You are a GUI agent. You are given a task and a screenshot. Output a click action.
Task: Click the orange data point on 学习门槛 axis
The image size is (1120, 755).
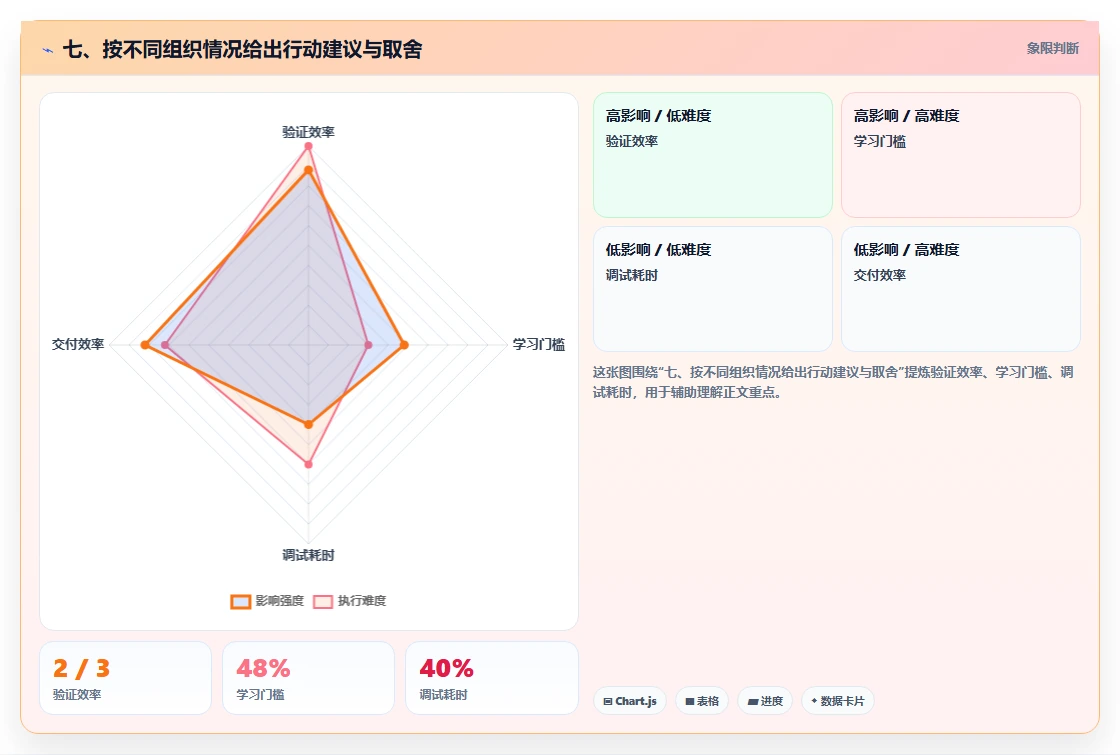404,345
